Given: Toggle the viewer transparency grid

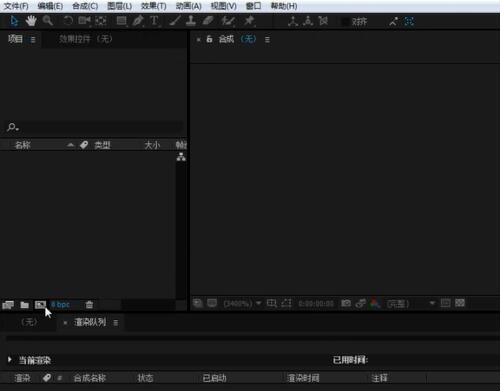Looking at the screenshot, I should click(x=460, y=303).
